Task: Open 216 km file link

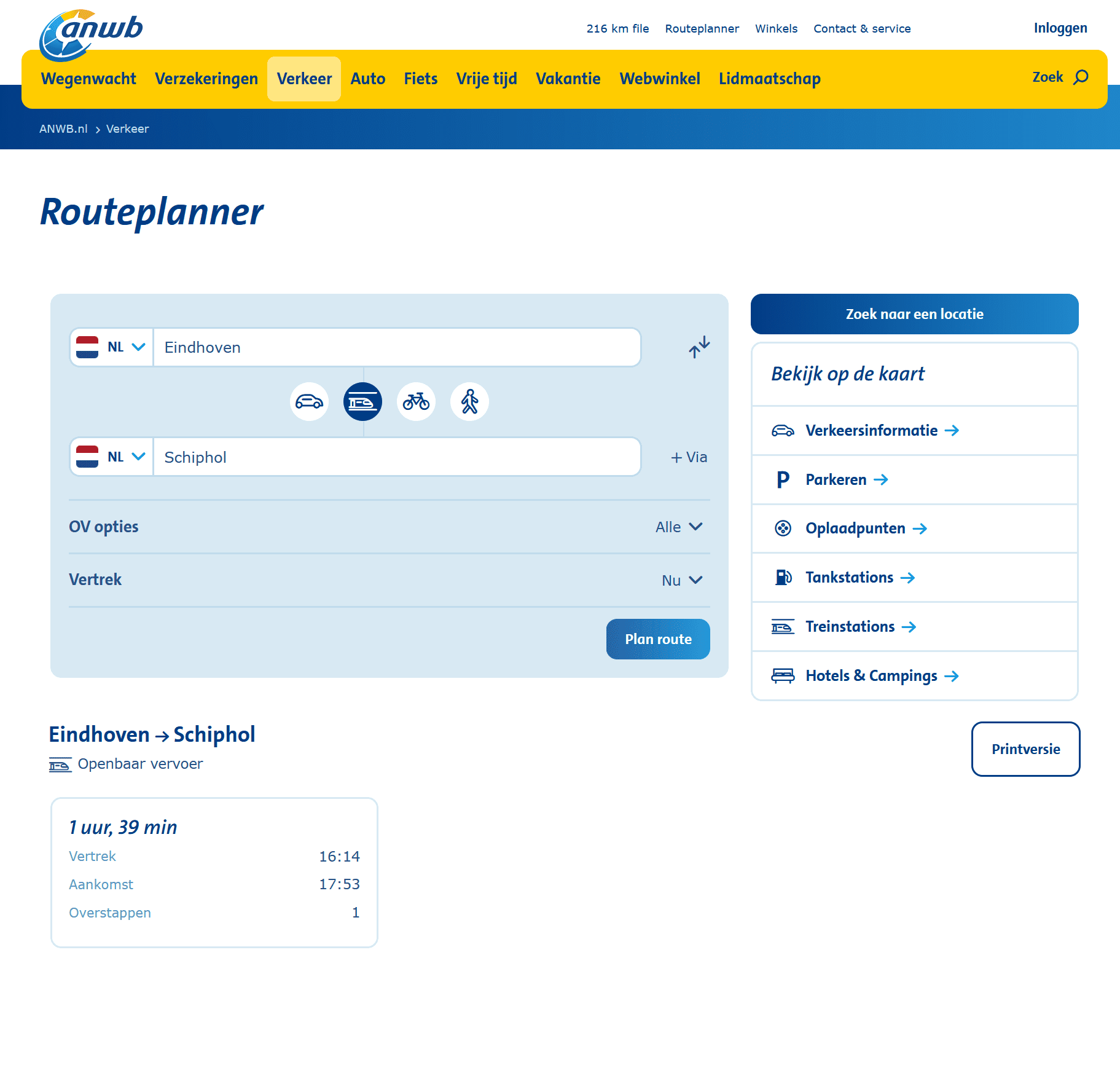Action: point(617,29)
